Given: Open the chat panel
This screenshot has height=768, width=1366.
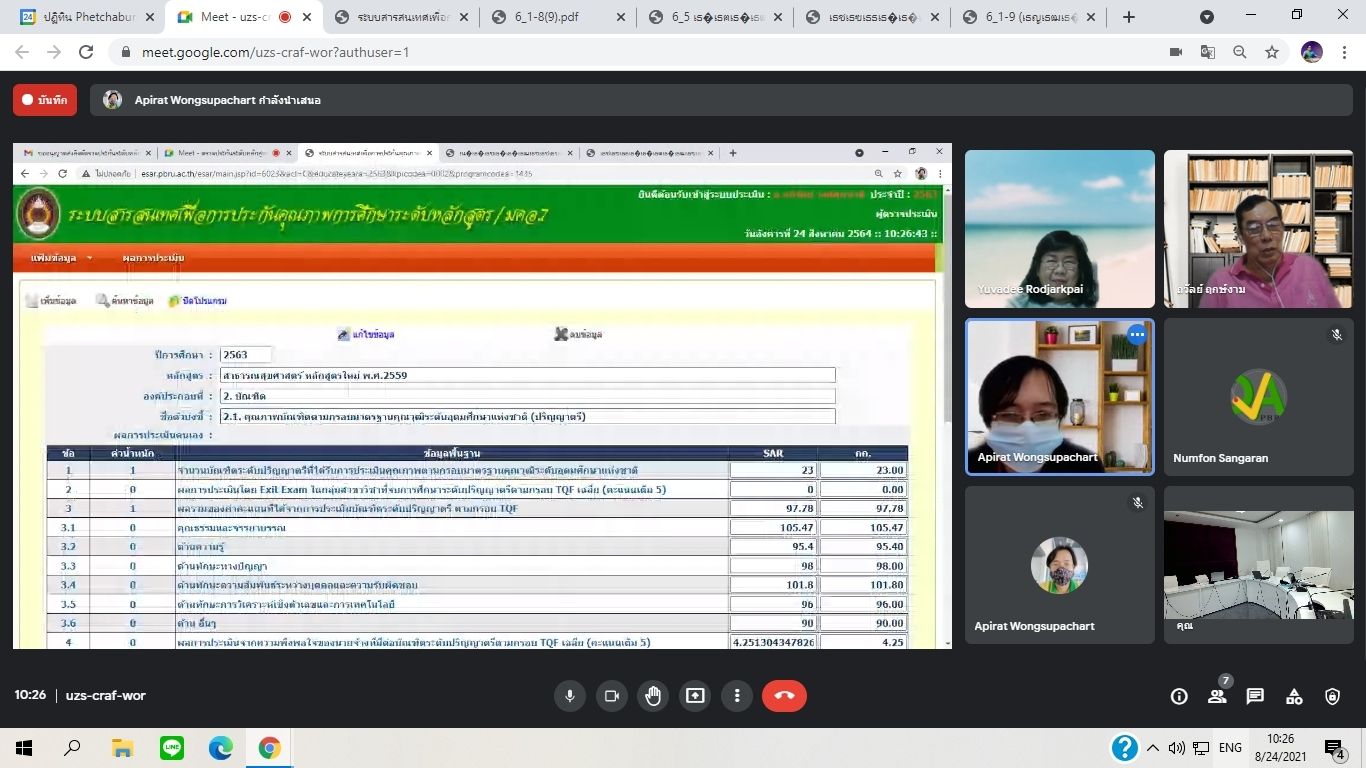Looking at the screenshot, I should pos(1255,697).
